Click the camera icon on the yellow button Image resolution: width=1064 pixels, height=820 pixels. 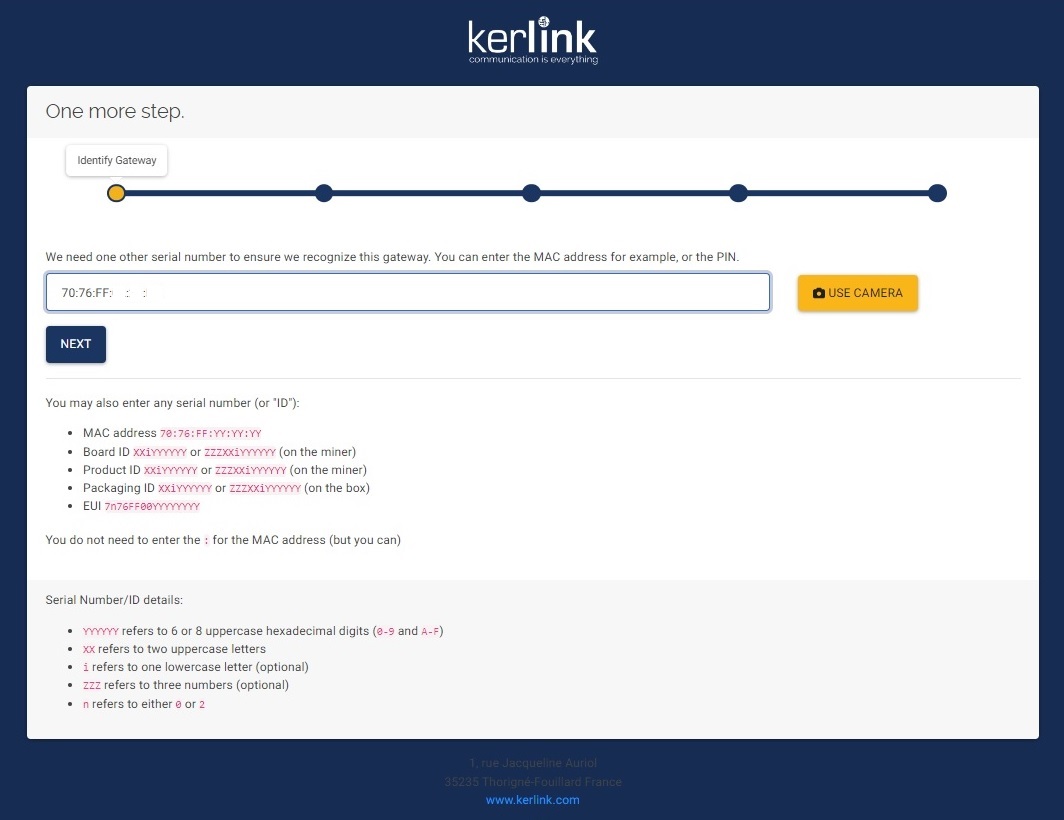point(819,294)
